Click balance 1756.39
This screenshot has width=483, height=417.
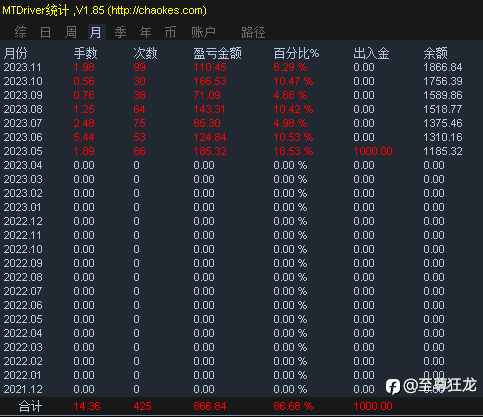[443, 81]
